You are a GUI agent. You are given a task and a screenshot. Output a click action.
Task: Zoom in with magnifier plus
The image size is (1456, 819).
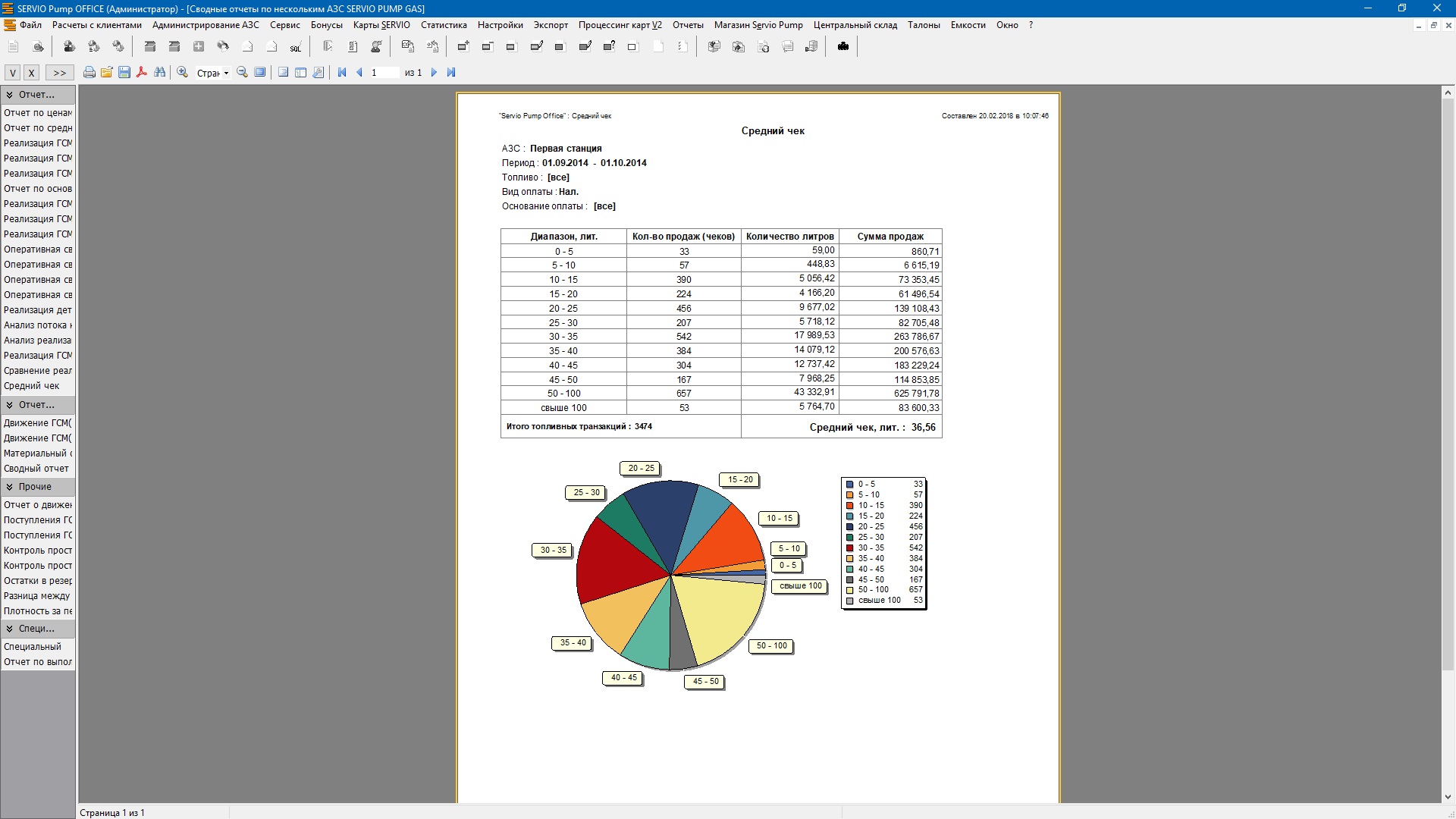point(183,73)
